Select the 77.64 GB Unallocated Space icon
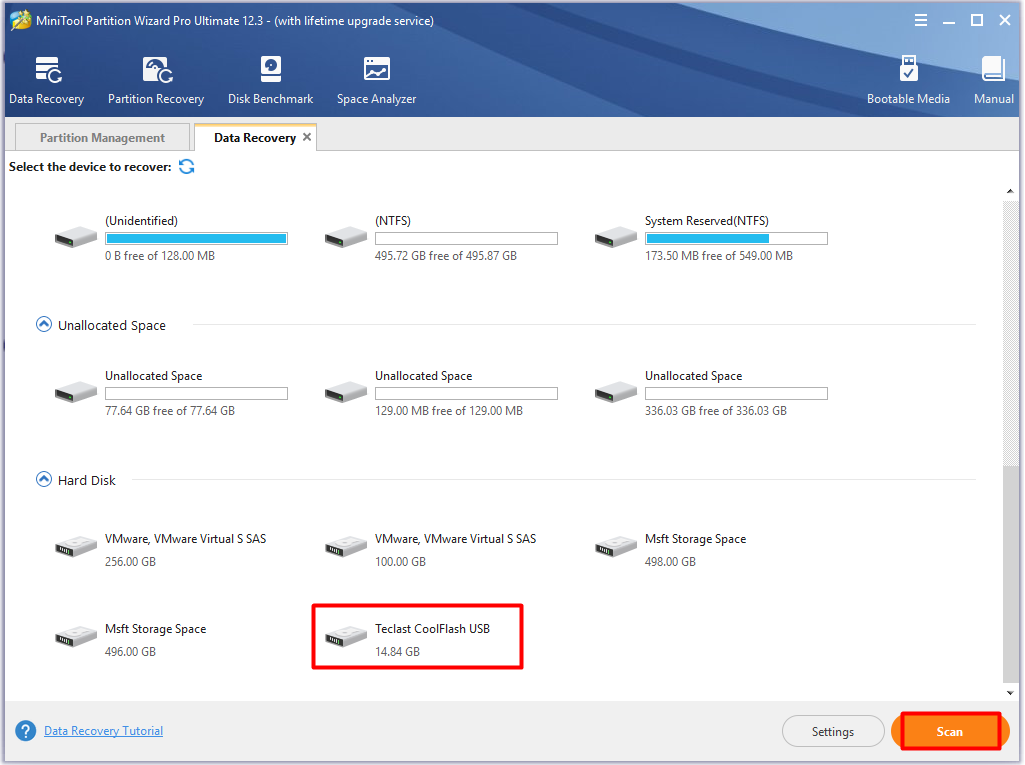 pos(76,392)
